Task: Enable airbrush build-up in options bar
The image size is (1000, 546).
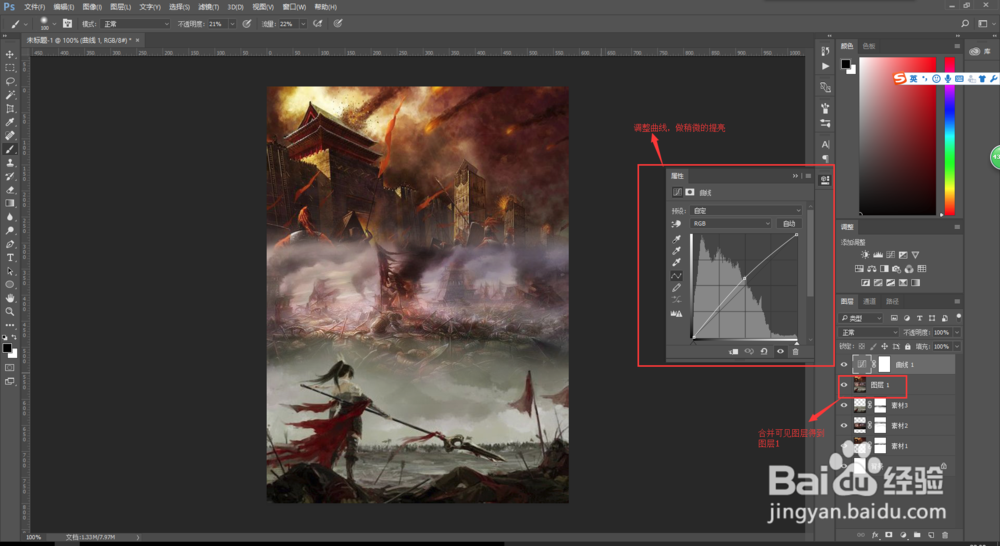Action: 318,24
